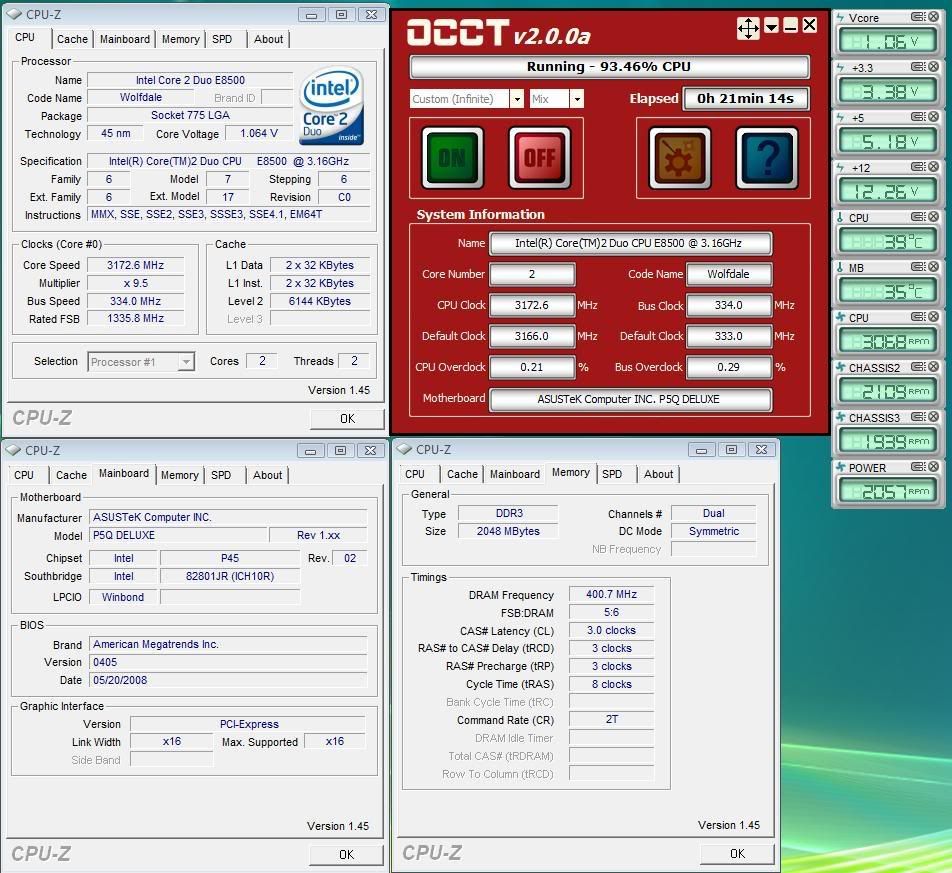952x873 pixels.
Task: Close the MB temperature gadget
Action: click(933, 267)
